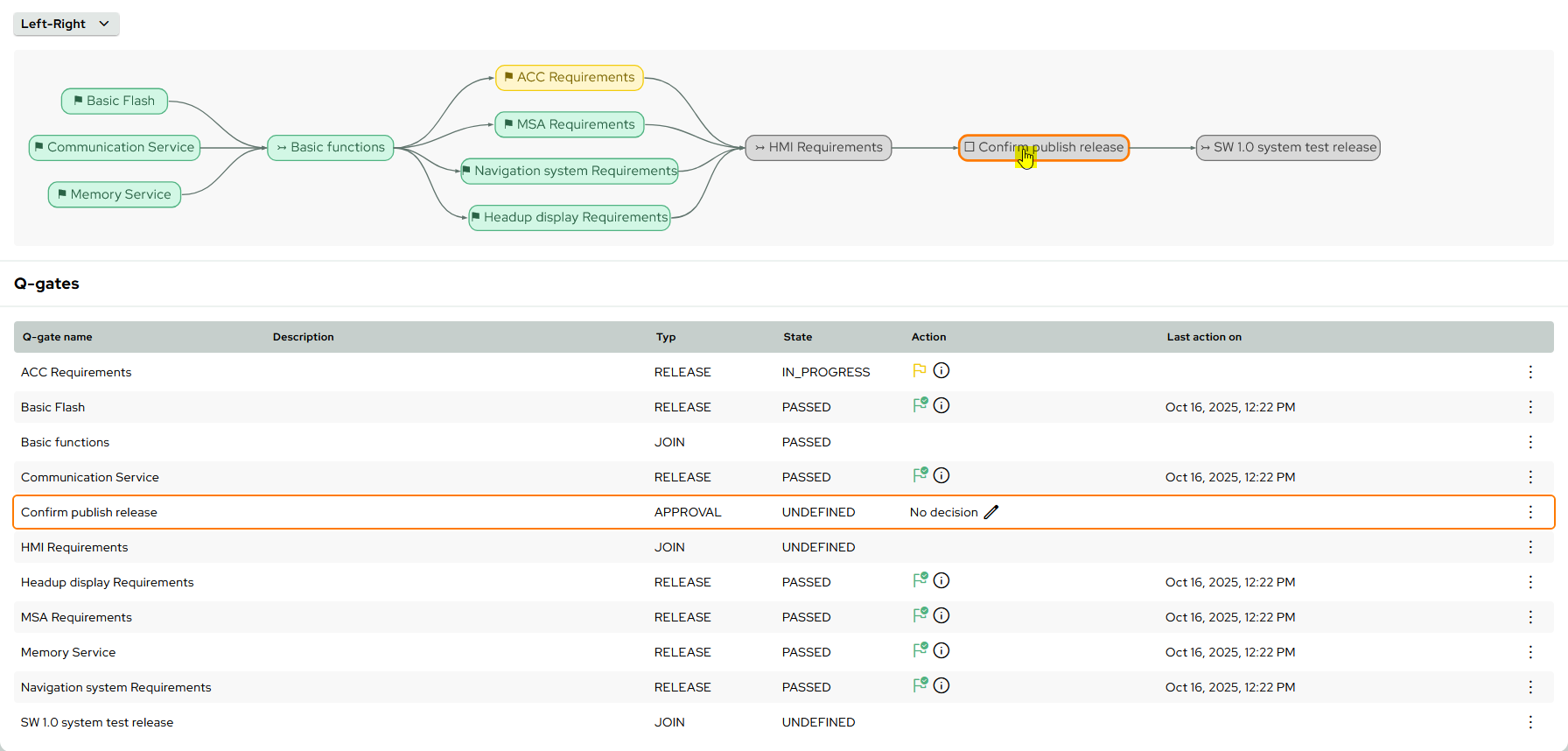Open three-dot menu for SW 1.0 system test release

tap(1530, 722)
